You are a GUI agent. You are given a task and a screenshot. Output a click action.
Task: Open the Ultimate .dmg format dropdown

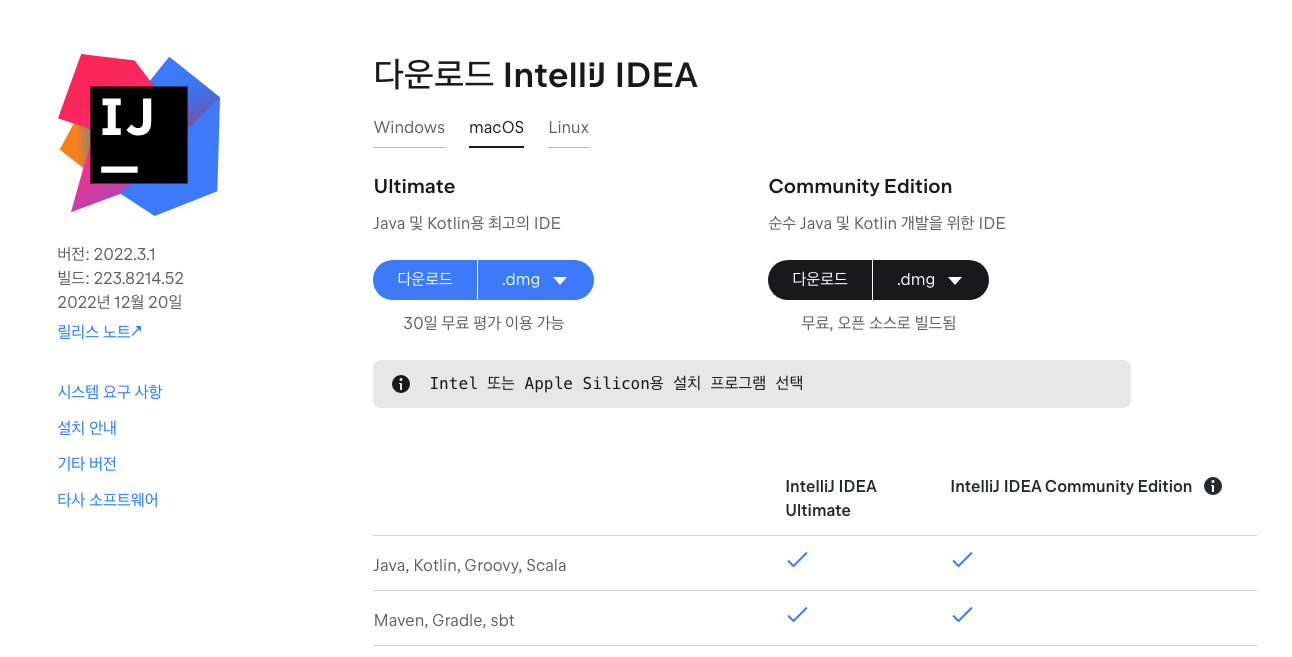536,280
